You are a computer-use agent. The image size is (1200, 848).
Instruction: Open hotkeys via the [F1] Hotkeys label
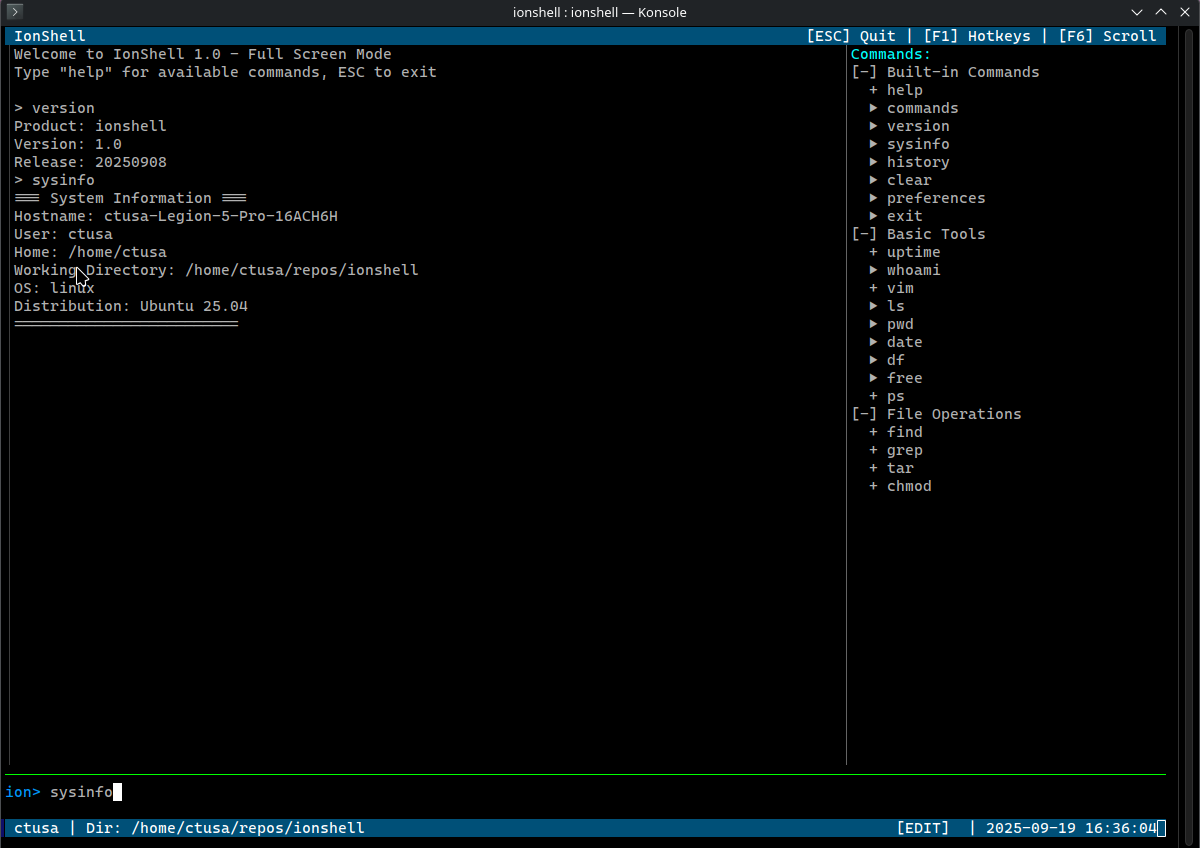[x=977, y=35]
